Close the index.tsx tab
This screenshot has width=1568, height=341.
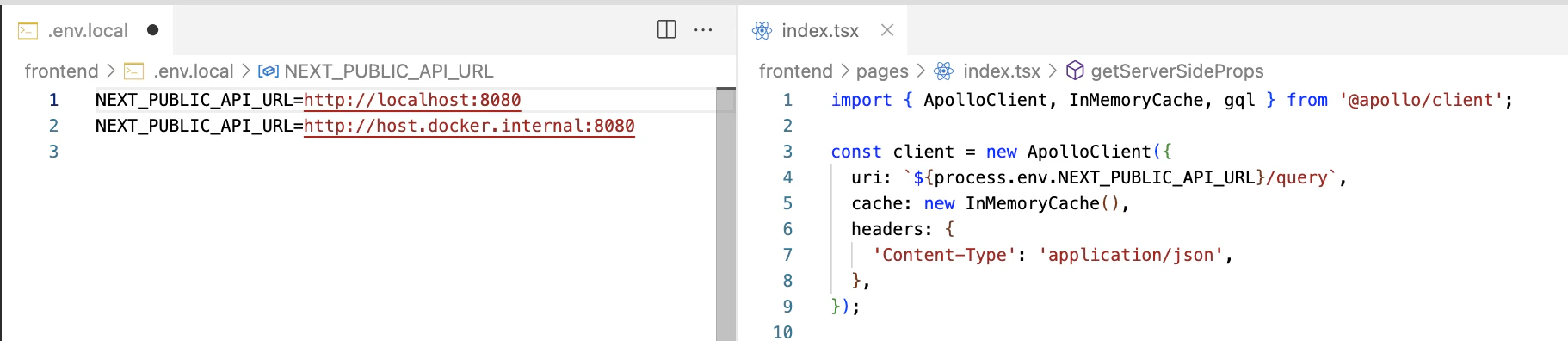point(887,30)
